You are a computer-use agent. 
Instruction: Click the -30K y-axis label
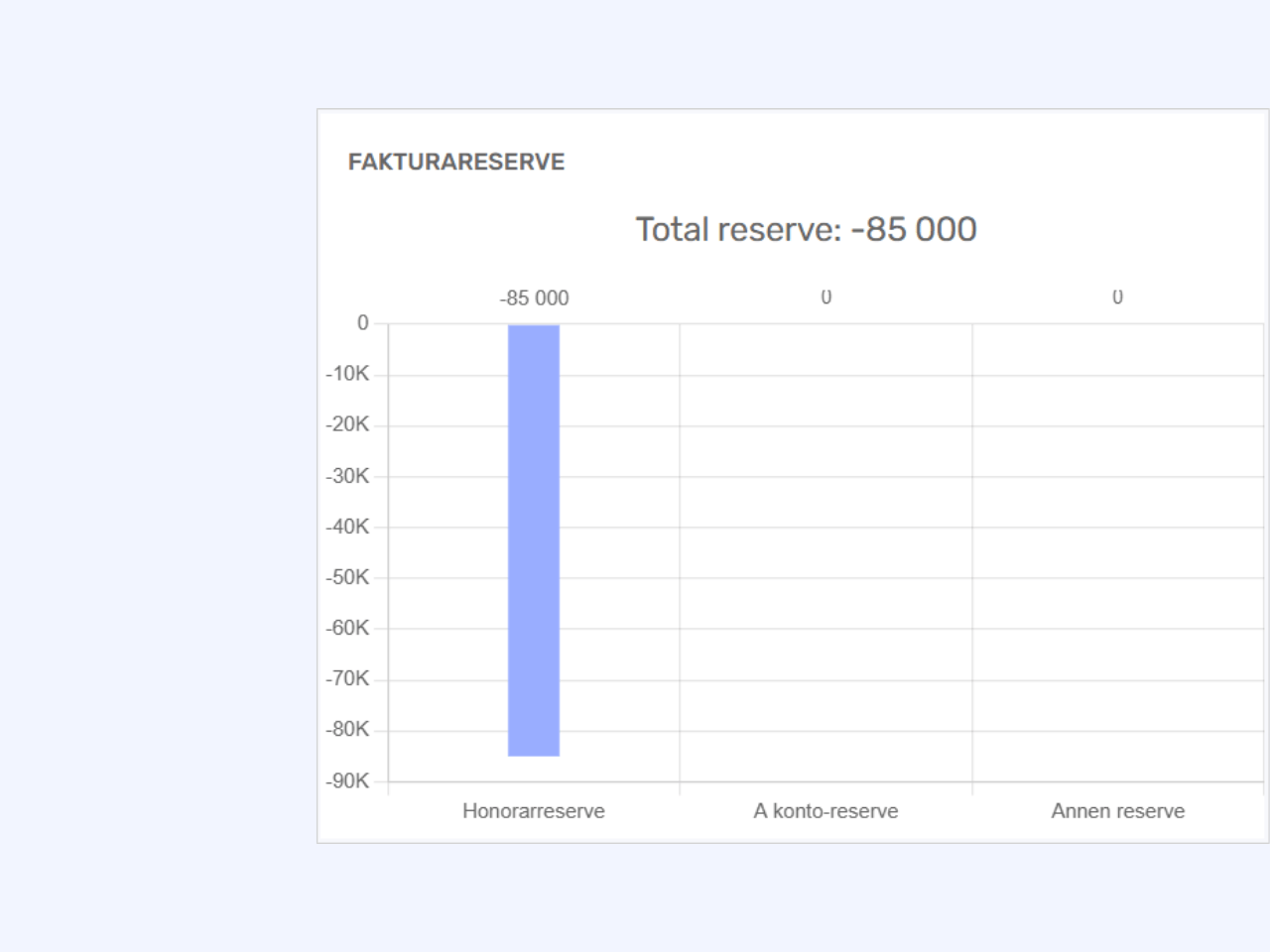(x=347, y=476)
